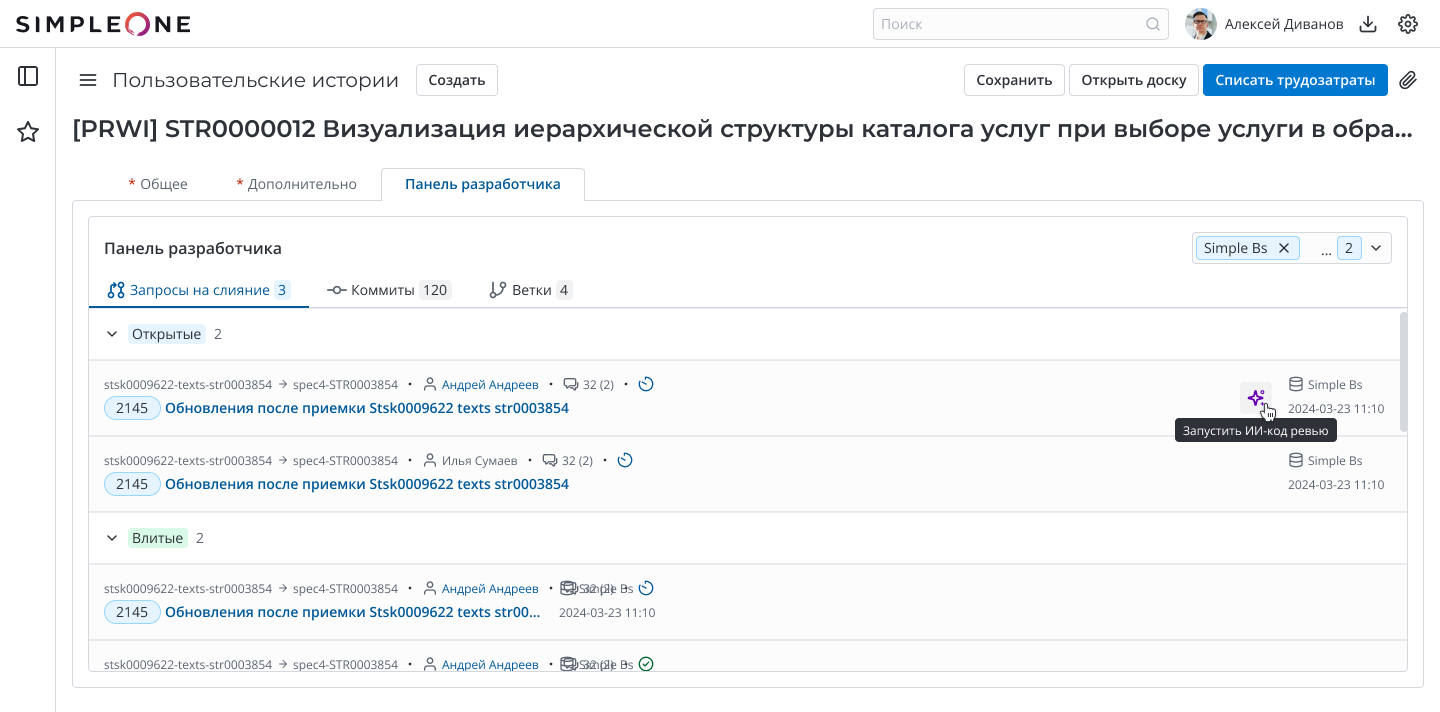Открыть навигационное меню рядом с заголовком страницы
This screenshot has height=712, width=1440.
88,80
